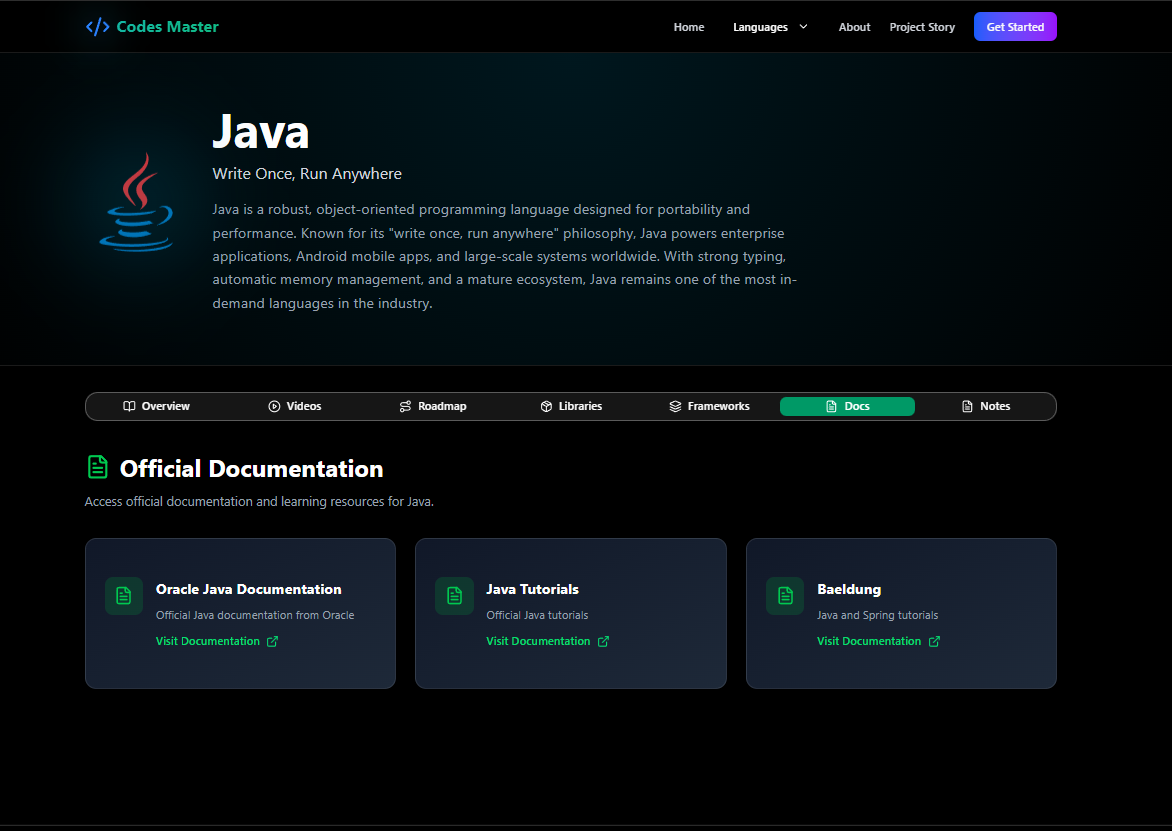Click the Java coffee cup logo
The width and height of the screenshot is (1172, 831).
tap(137, 202)
